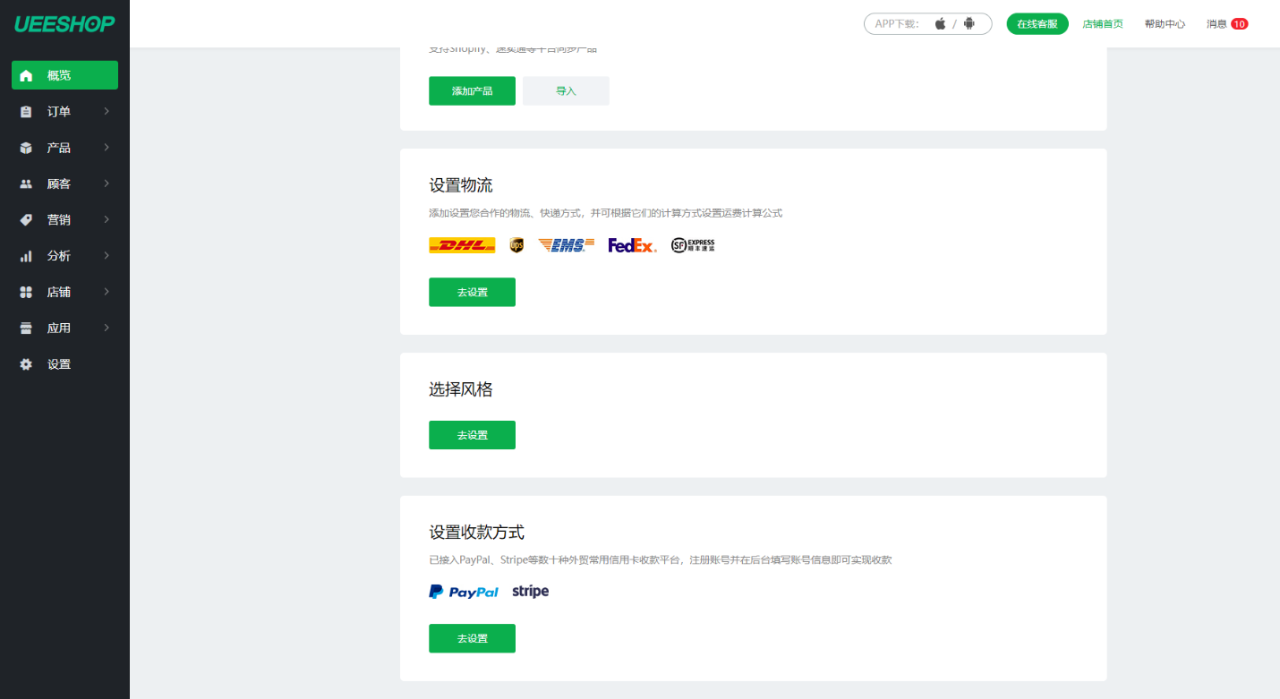Screen dimensions: 1280x699
Task: Click the SF Express logo
Action: tap(693, 245)
